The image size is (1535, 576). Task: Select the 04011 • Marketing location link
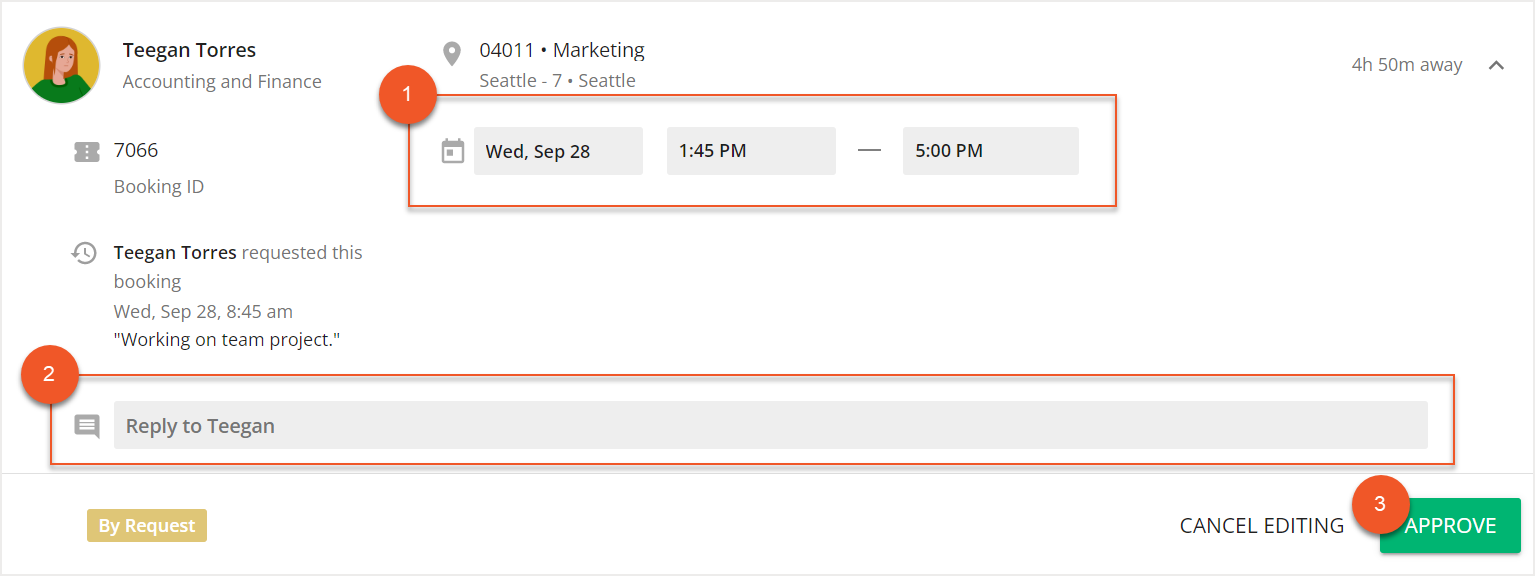(562, 49)
